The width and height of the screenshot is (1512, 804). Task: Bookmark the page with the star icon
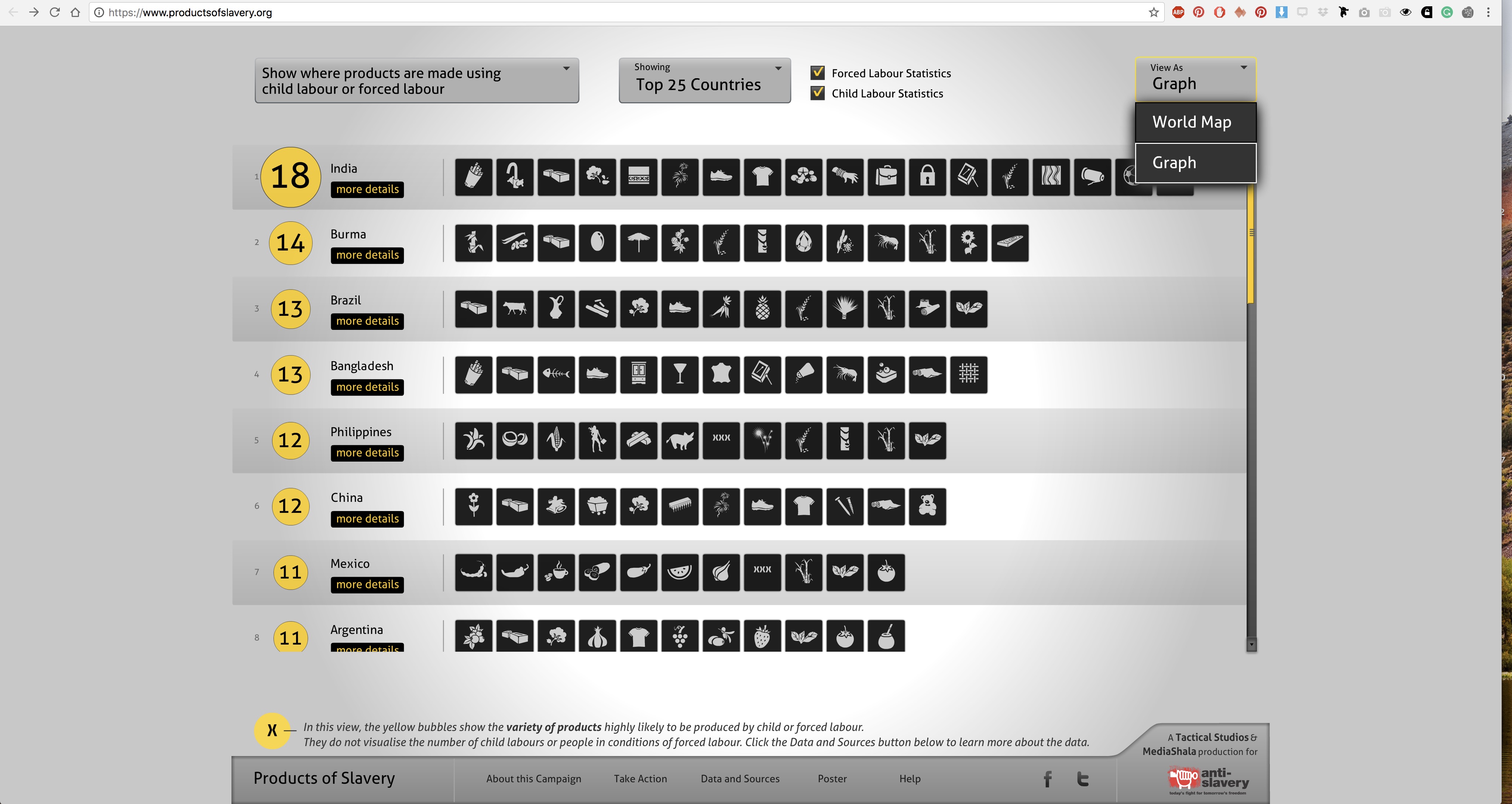pyautogui.click(x=1153, y=12)
